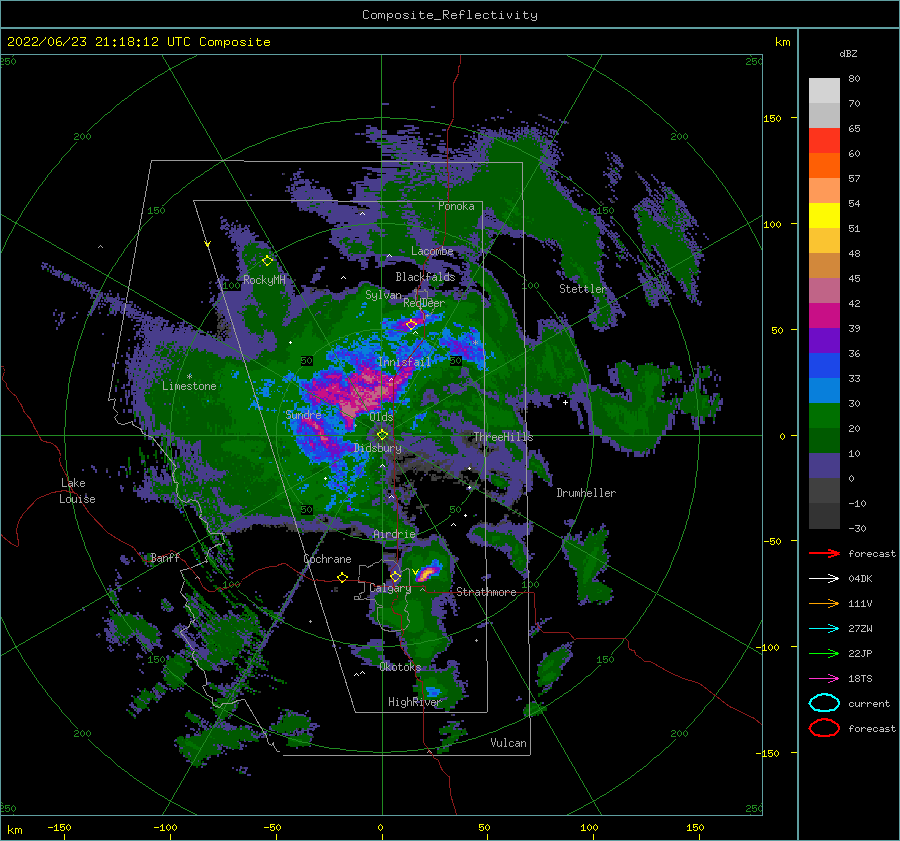Click the Calgary city label
Viewport: 900px width, 841px height.
(x=390, y=588)
